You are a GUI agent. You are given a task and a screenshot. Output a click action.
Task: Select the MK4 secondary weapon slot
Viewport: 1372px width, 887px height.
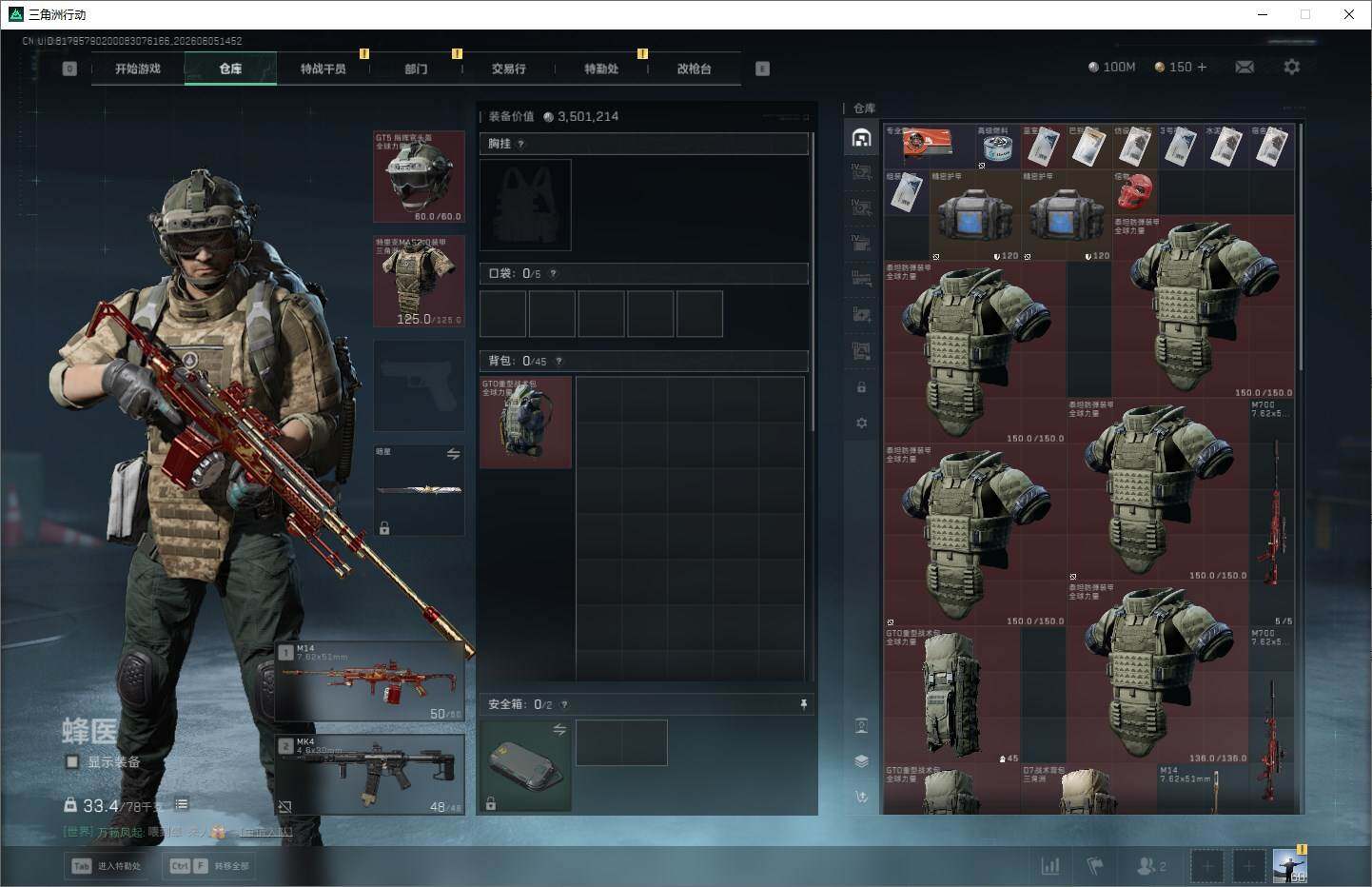pos(371,775)
